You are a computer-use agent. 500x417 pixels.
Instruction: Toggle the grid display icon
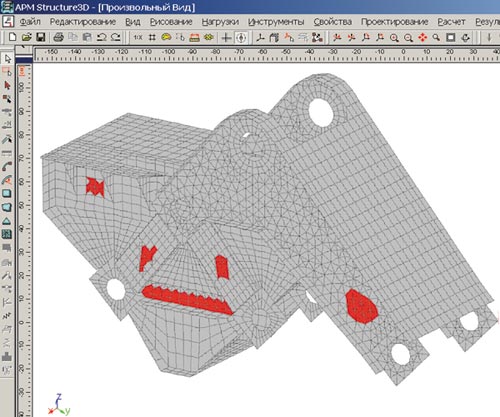[x=152, y=37]
